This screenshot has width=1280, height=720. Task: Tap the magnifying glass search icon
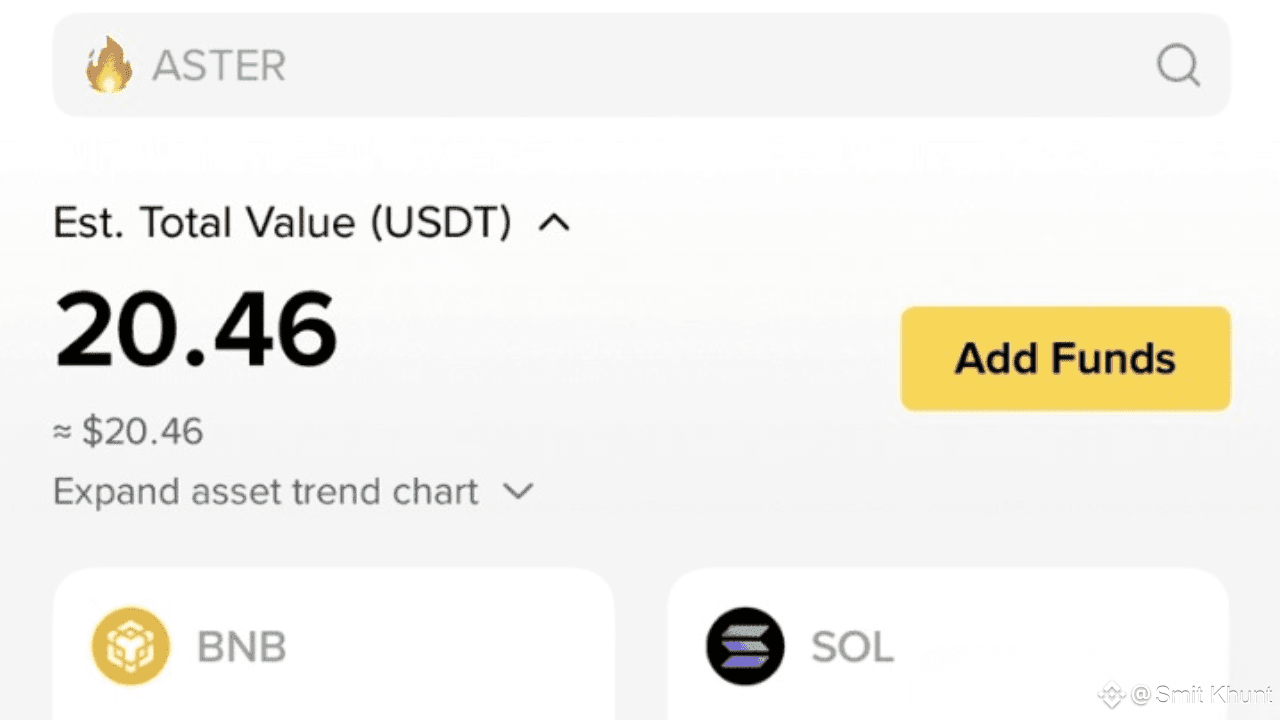[x=1178, y=66]
